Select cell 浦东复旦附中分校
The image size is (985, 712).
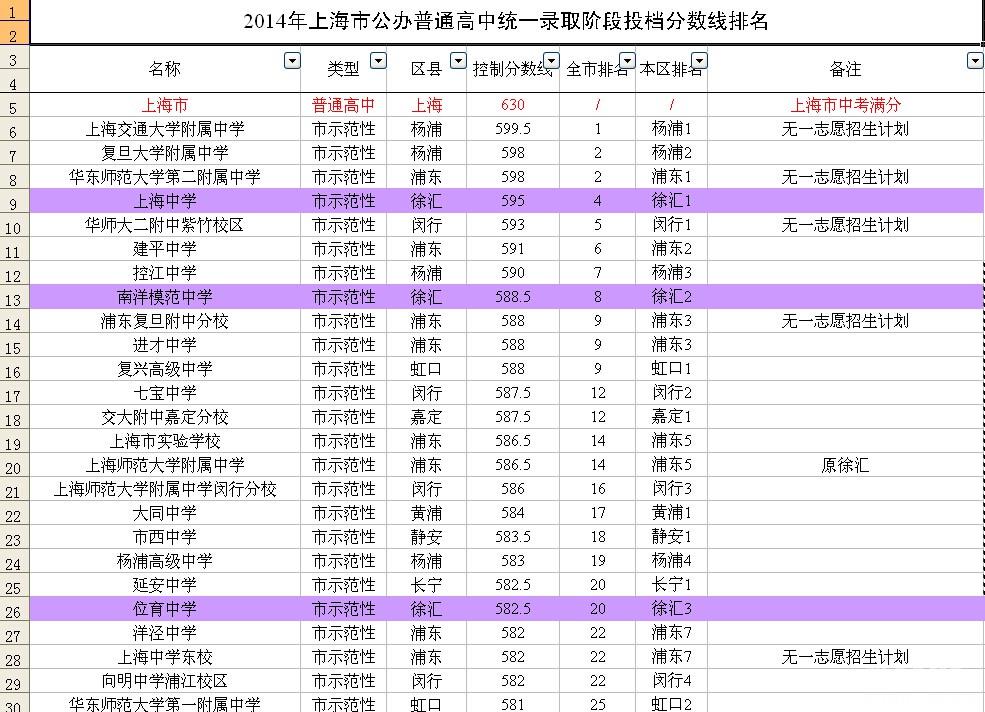(x=165, y=321)
